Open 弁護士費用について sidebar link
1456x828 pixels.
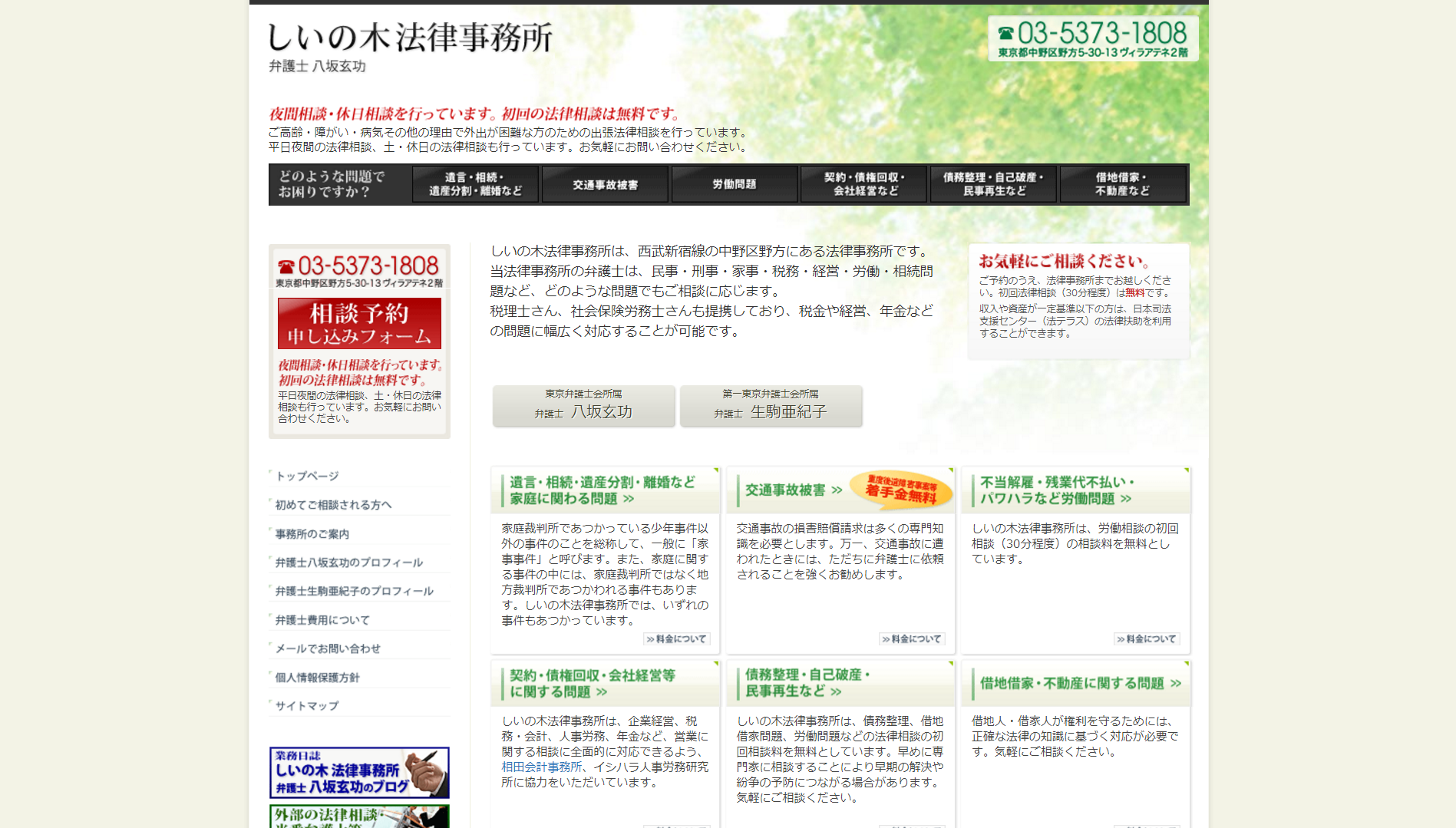point(322,620)
